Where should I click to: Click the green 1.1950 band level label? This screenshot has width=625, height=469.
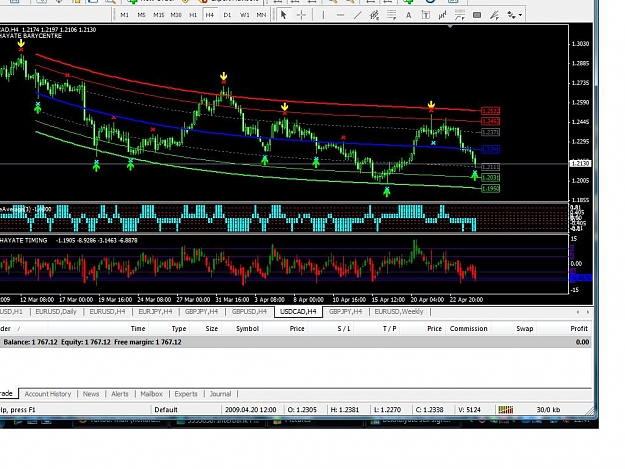[490, 188]
